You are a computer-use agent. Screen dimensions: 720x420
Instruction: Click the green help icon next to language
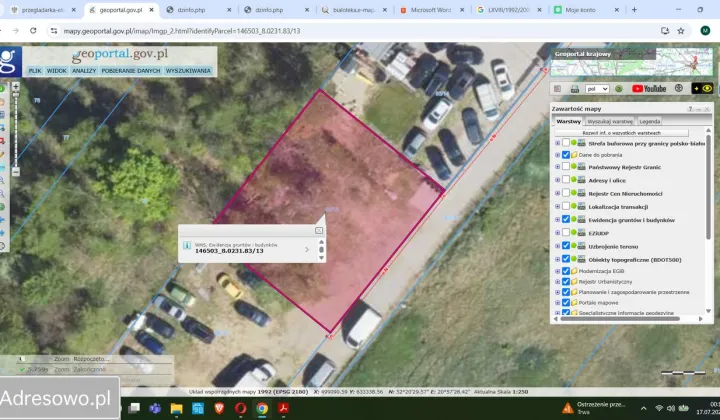coord(619,89)
